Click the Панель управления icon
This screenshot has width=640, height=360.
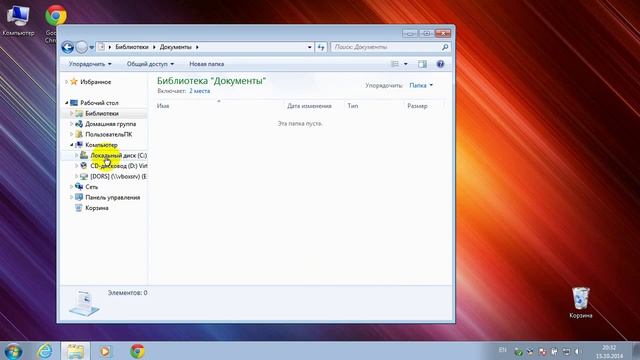tap(79, 197)
